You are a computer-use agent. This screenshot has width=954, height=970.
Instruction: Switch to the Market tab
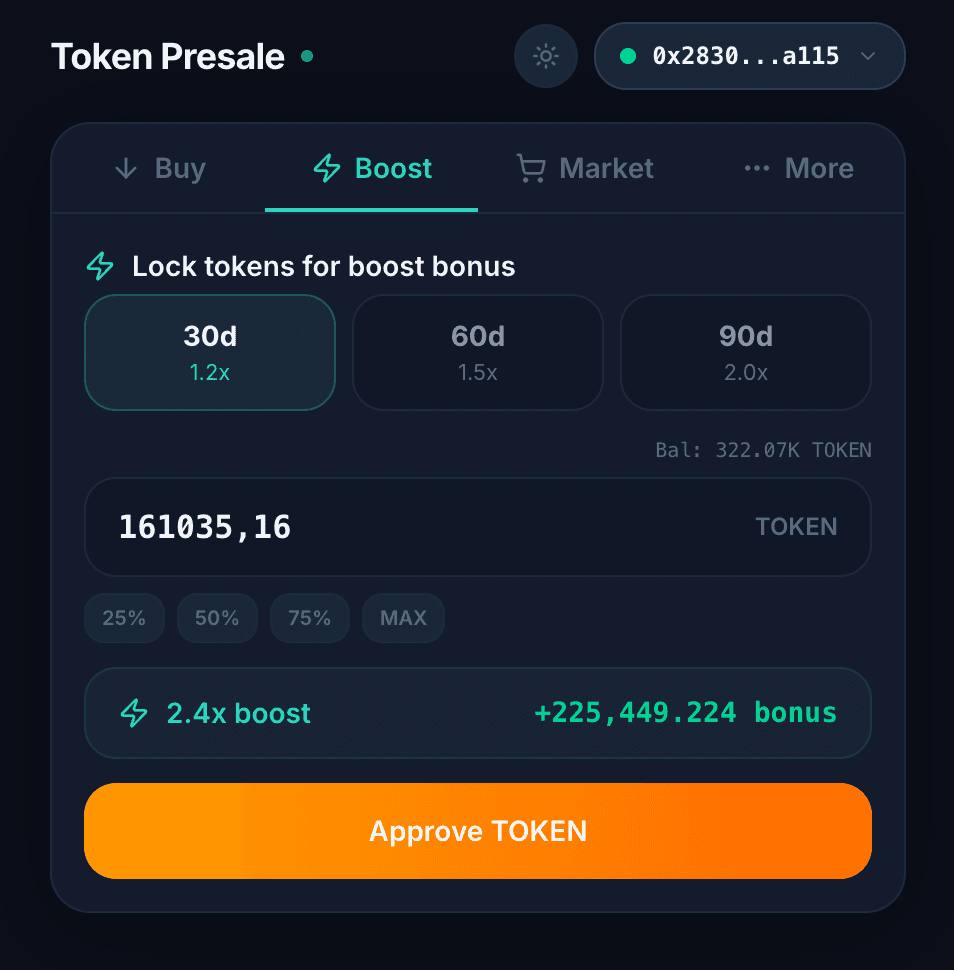(586, 168)
